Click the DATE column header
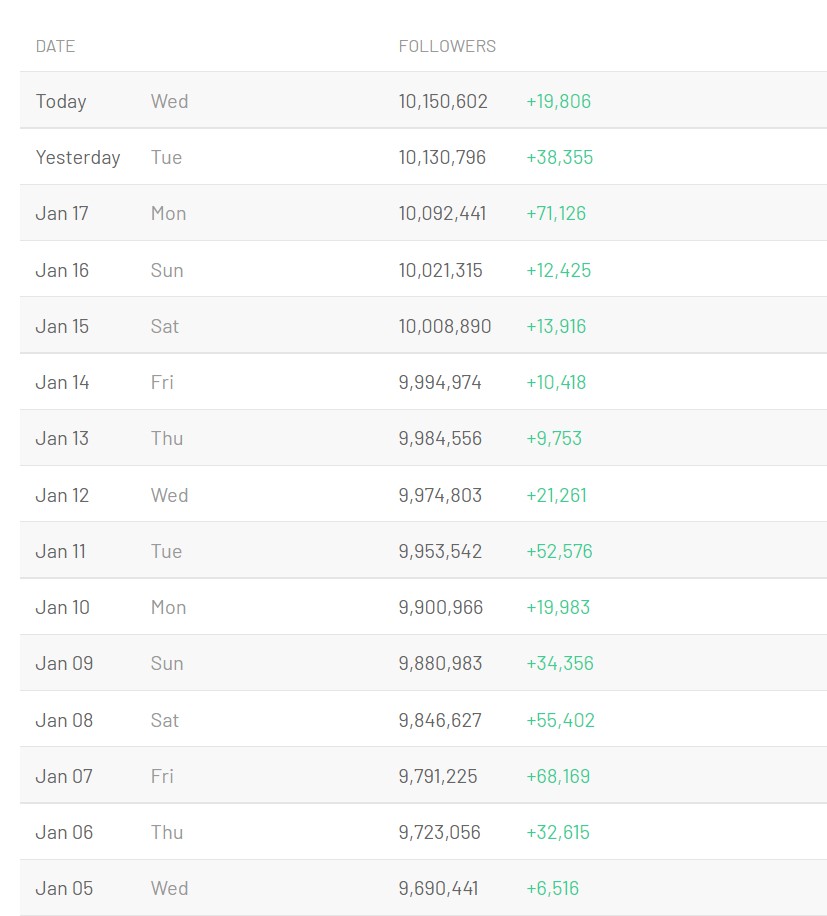The height and width of the screenshot is (916, 827). click(55, 46)
